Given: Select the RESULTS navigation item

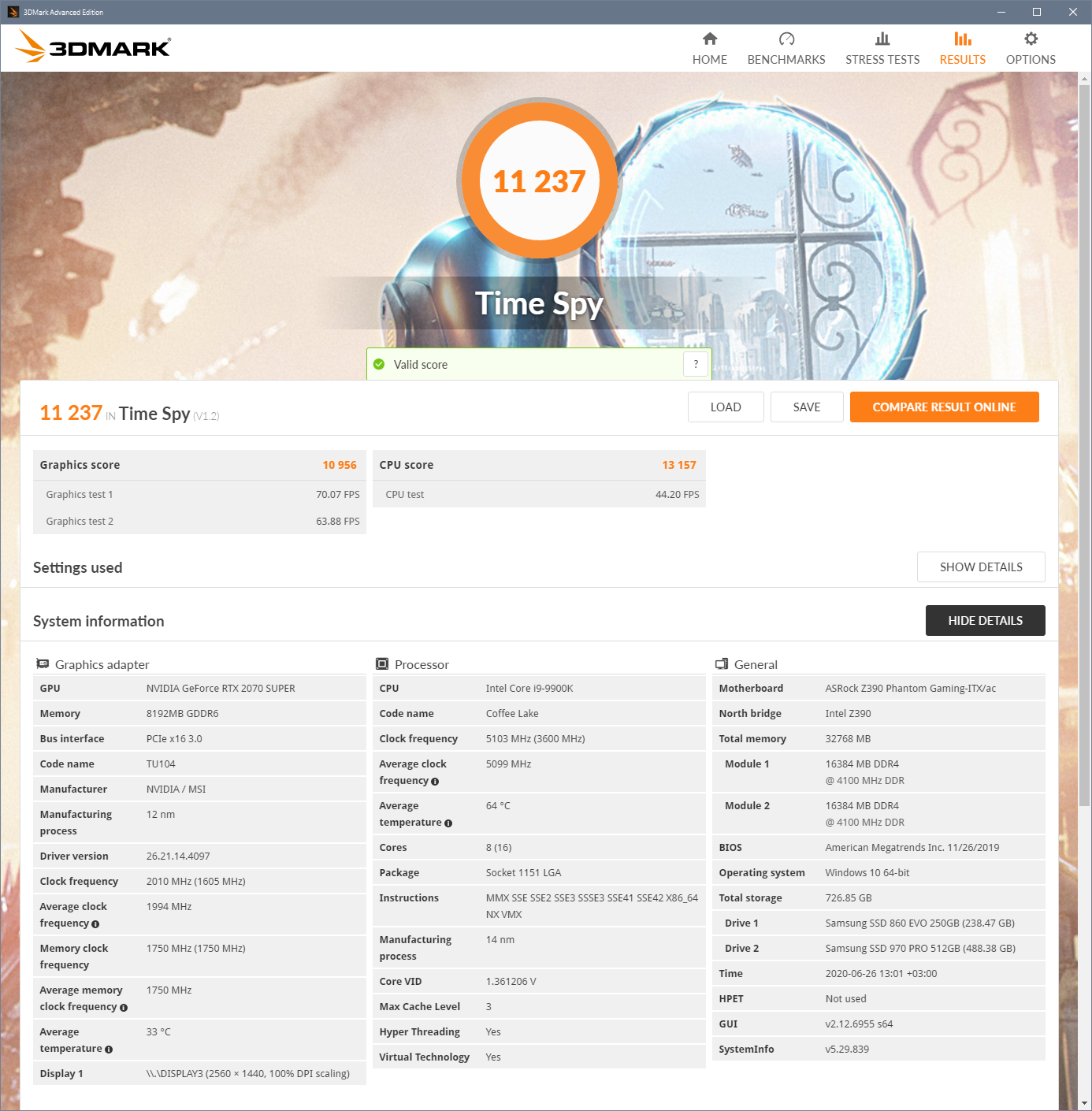Looking at the screenshot, I should 963,49.
